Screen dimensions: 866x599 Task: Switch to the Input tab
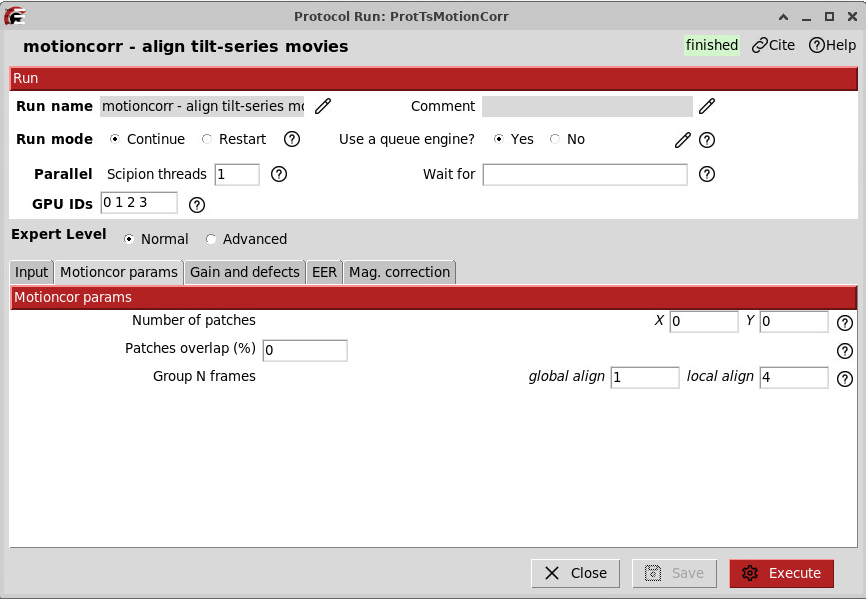[x=31, y=272]
